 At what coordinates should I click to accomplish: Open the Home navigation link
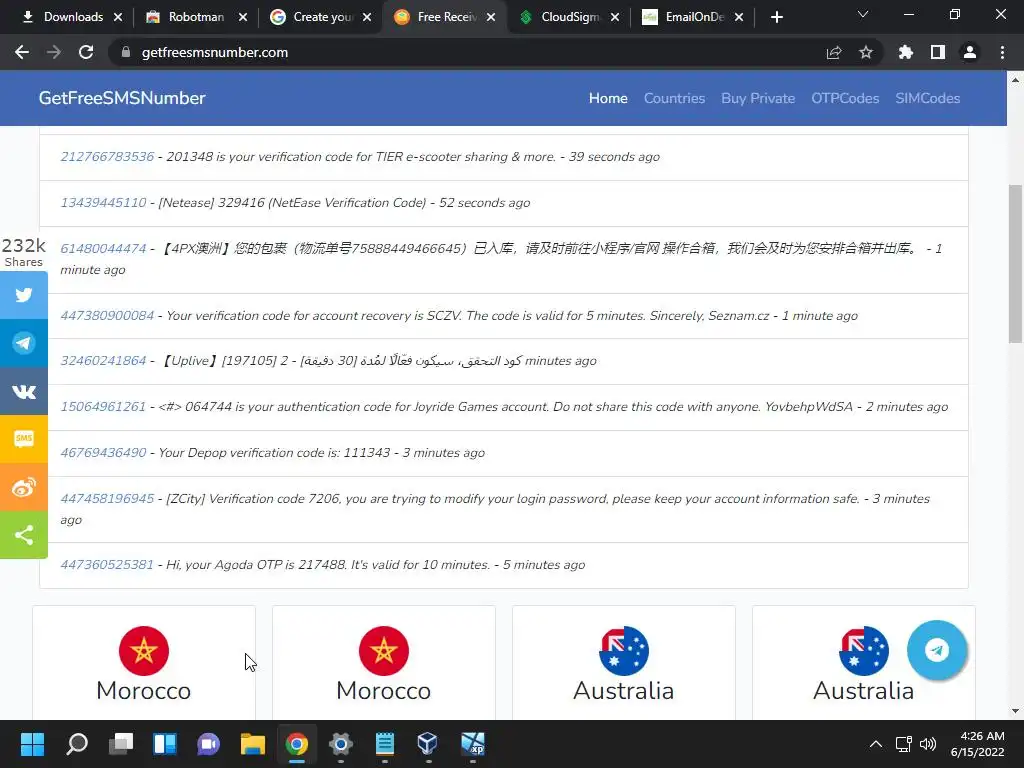(x=608, y=98)
